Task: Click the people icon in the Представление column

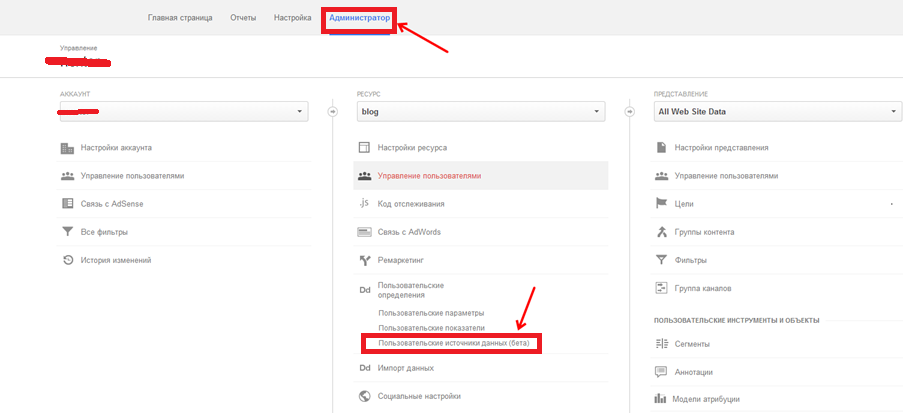Action: [x=661, y=176]
